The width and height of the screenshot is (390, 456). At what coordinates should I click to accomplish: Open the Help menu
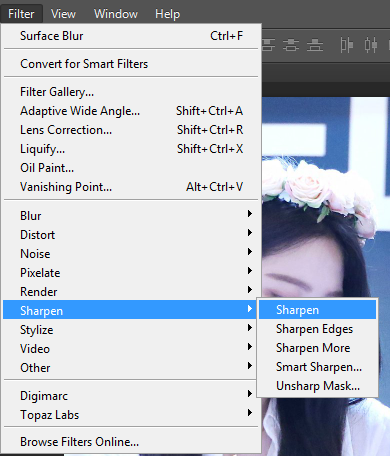pos(167,14)
